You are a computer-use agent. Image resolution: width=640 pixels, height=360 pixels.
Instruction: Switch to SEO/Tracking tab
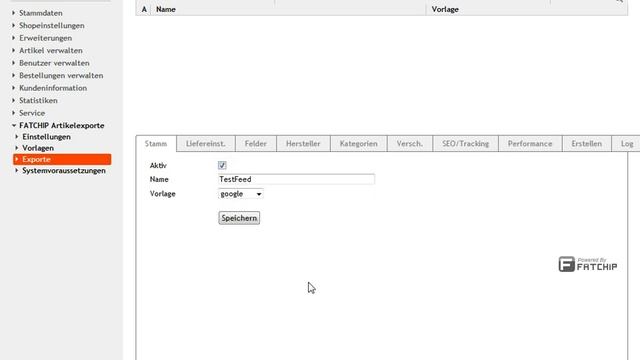[x=466, y=144]
